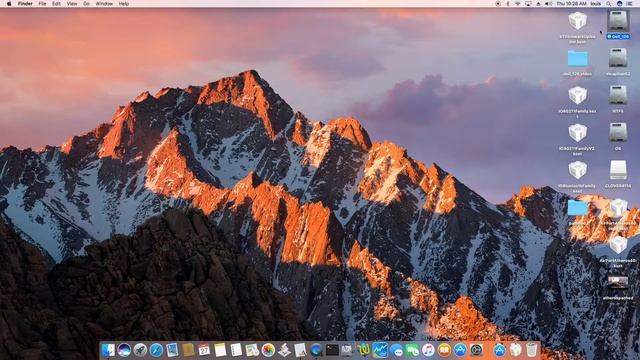Click the Wi-Fi status icon in menu bar

click(x=518, y=4)
